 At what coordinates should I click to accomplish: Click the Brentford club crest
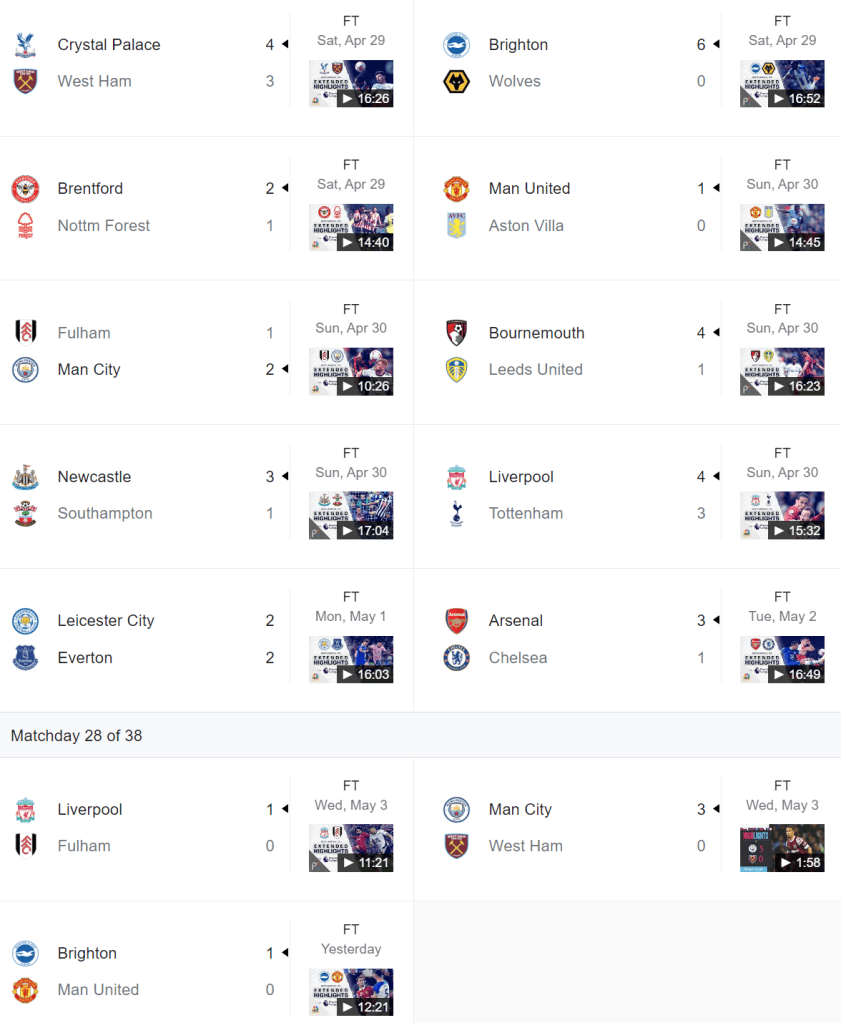[25, 189]
